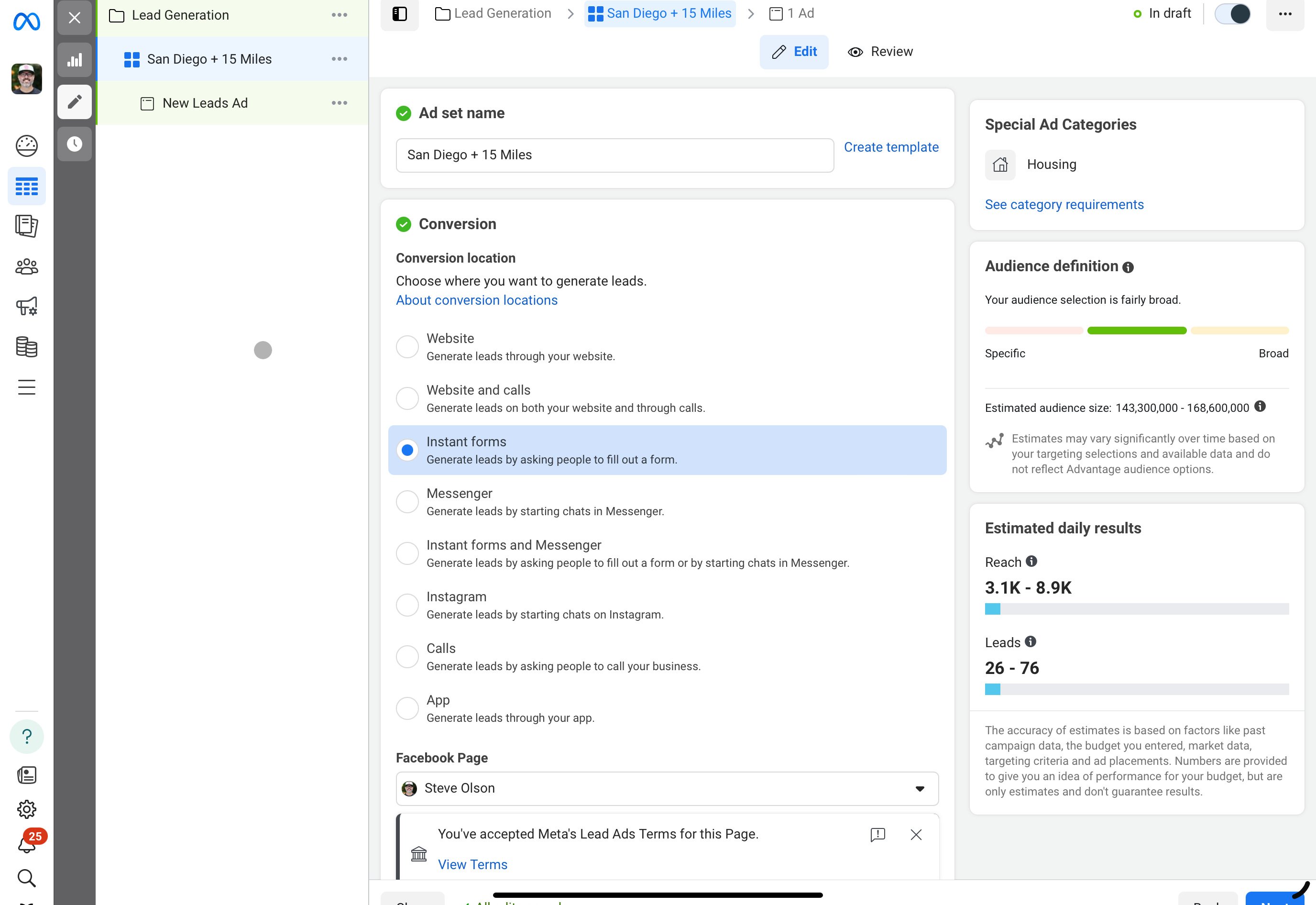The width and height of the screenshot is (1316, 905).
Task: Open the options menu for New Leads Ad
Action: [339, 103]
